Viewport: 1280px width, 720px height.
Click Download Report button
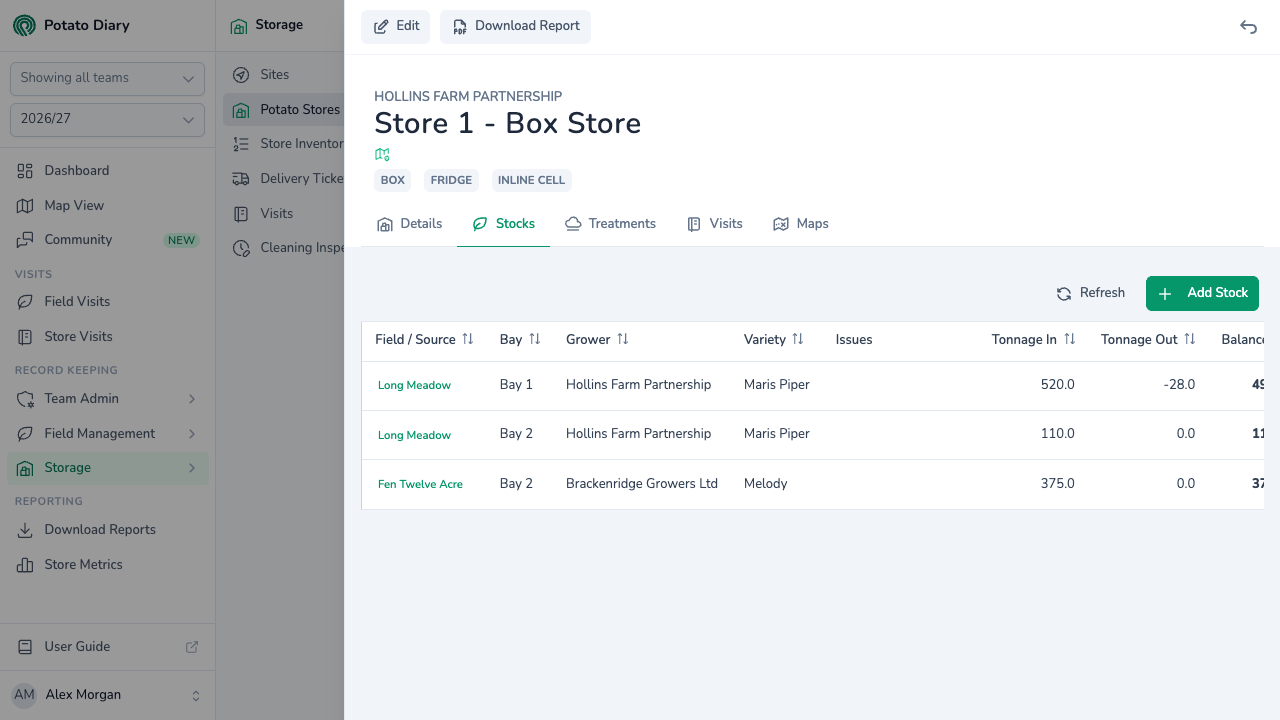[516, 27]
